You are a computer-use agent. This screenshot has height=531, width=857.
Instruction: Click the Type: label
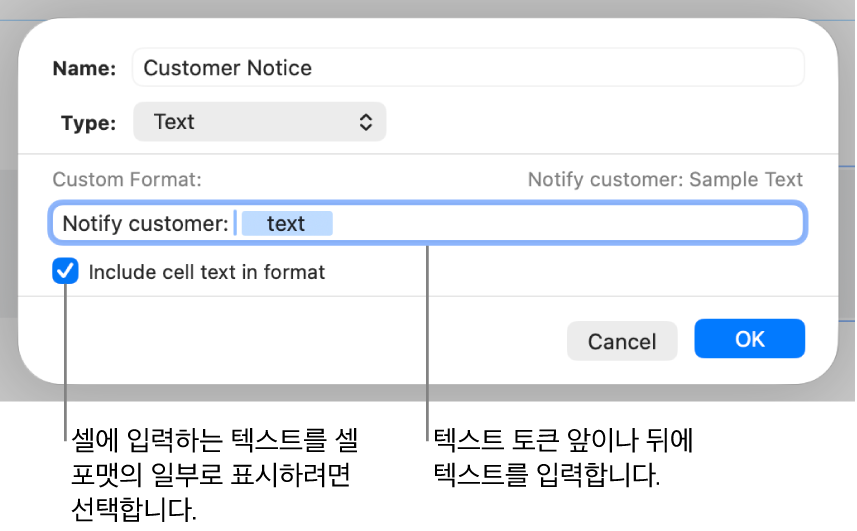[x=88, y=123]
